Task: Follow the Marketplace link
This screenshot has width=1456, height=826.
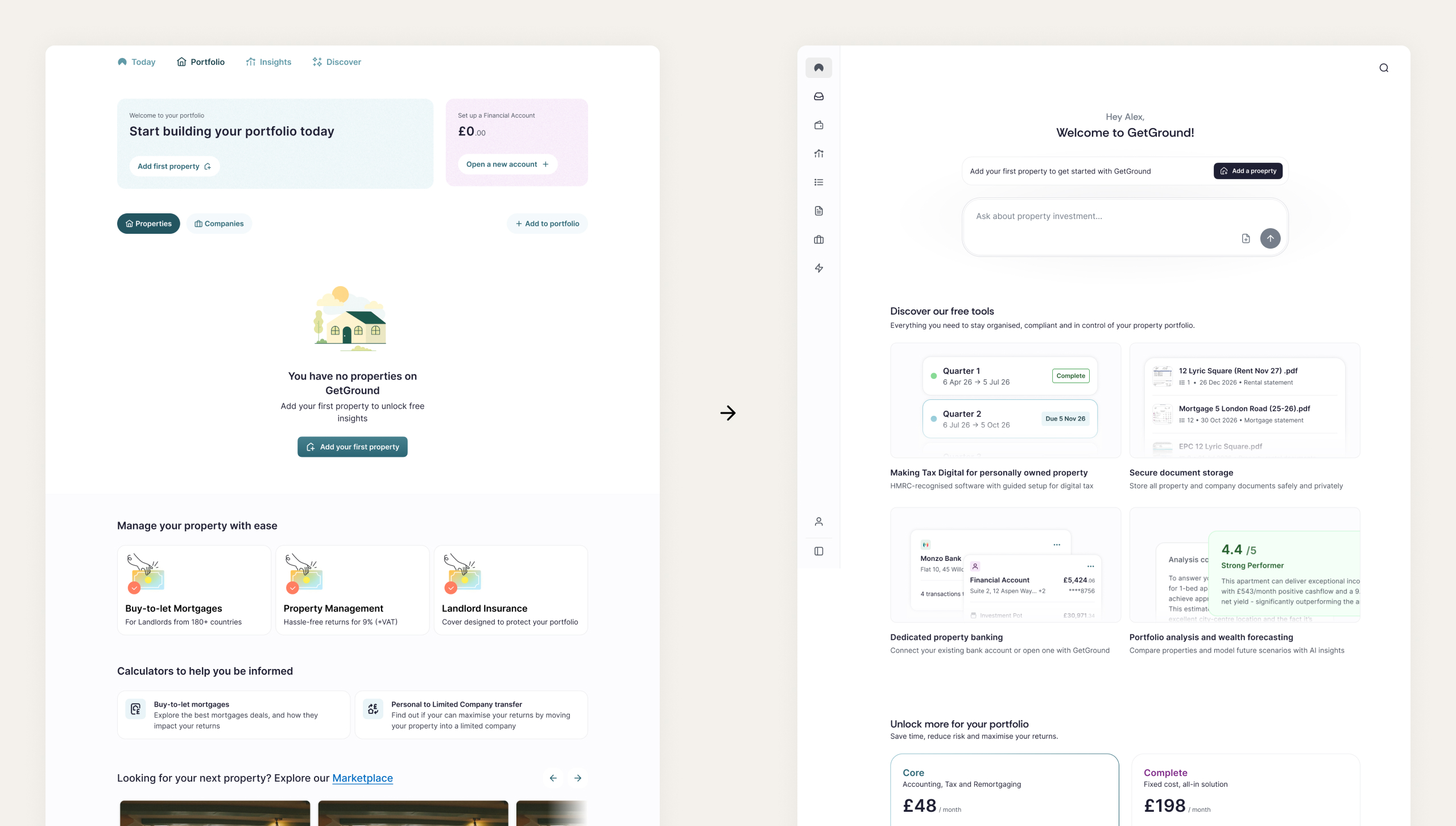Action: [x=362, y=778]
